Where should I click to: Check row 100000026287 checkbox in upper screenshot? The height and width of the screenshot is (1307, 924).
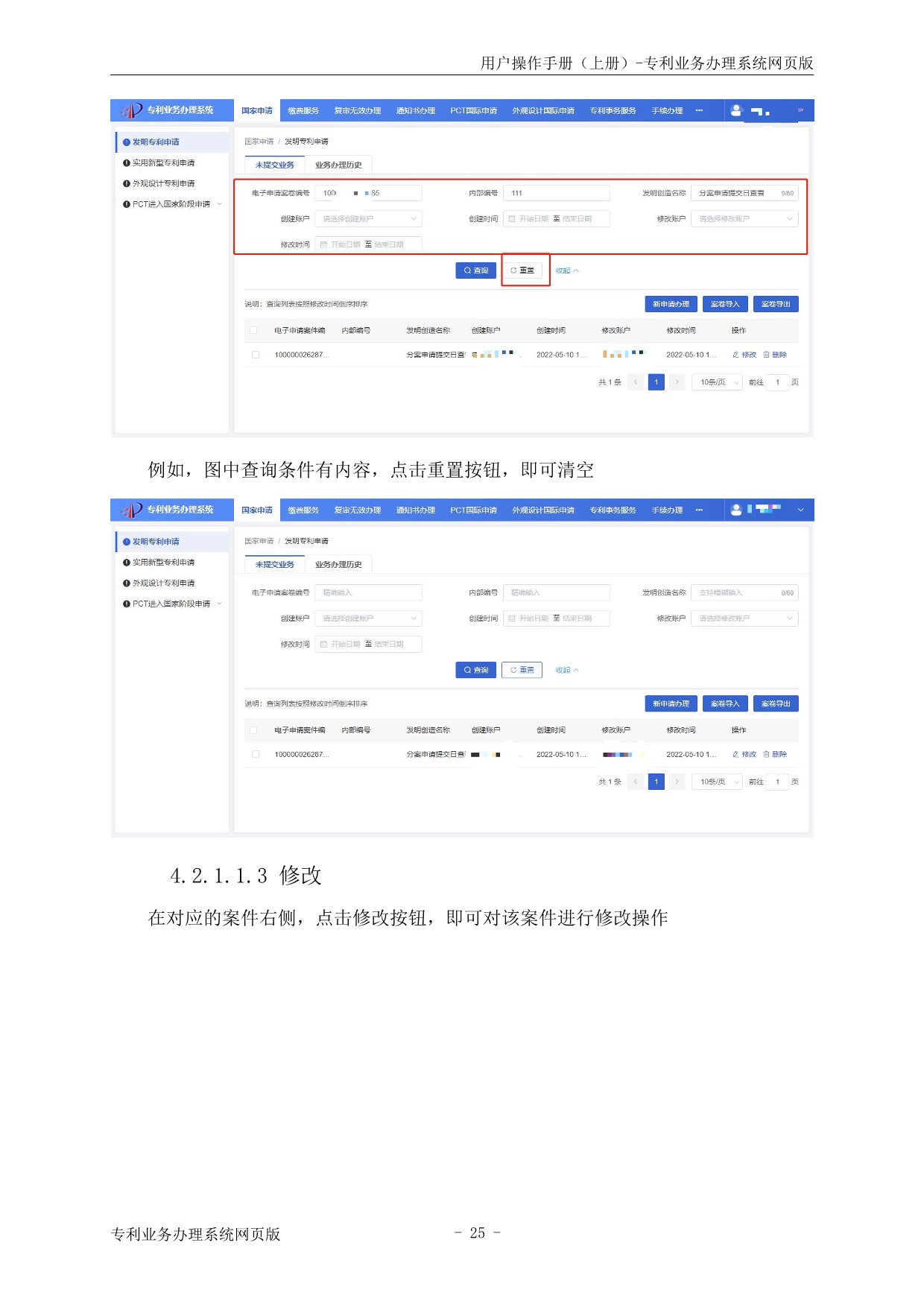point(256,355)
